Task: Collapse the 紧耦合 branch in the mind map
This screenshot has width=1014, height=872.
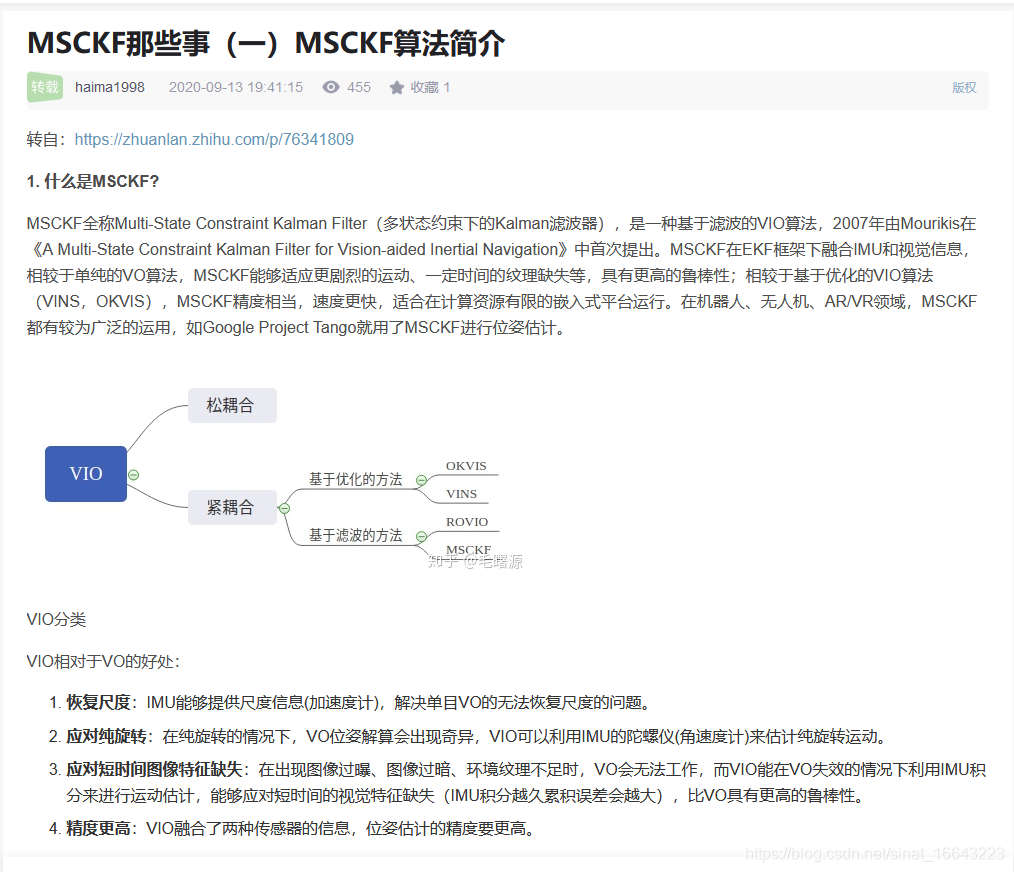Action: coord(285,509)
